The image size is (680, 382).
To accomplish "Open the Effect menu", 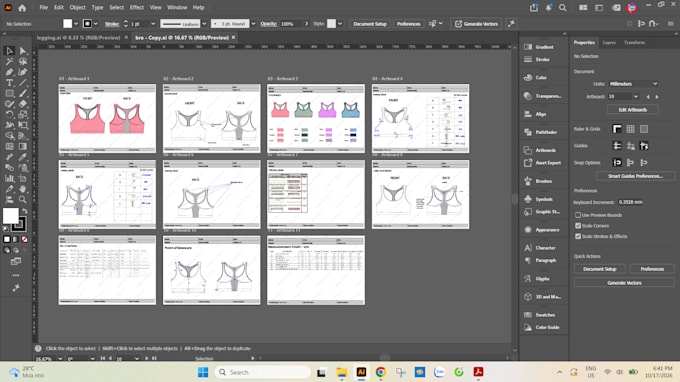I will [x=137, y=7].
